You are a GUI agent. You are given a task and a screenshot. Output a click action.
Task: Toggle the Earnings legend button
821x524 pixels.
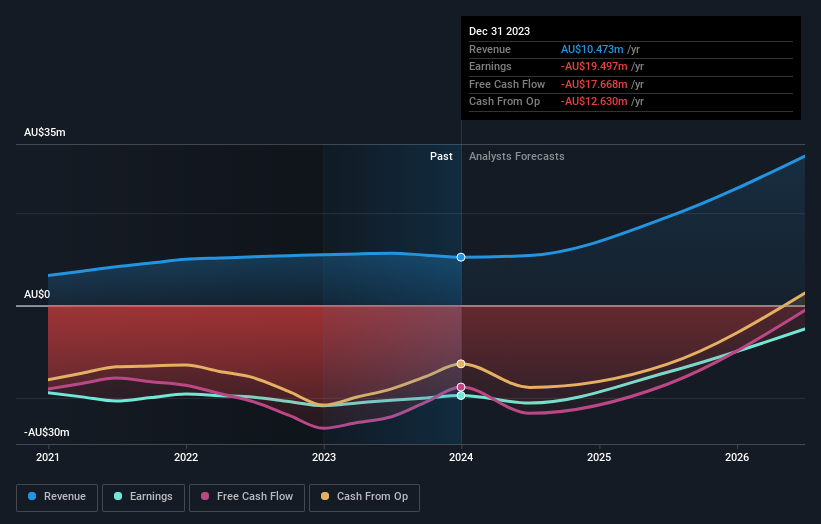point(143,497)
